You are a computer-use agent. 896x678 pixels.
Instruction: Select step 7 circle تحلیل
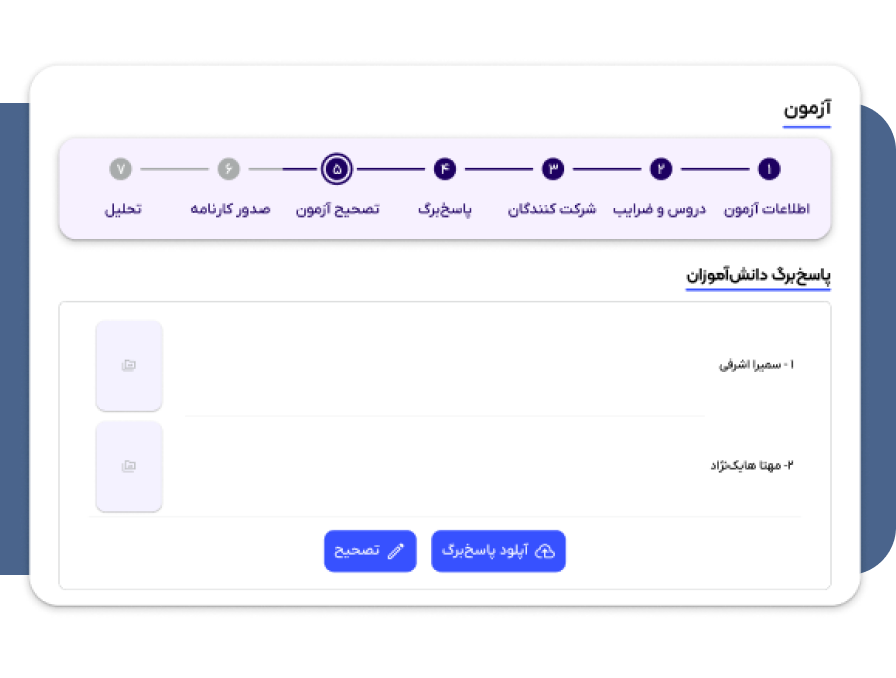click(x=121, y=169)
